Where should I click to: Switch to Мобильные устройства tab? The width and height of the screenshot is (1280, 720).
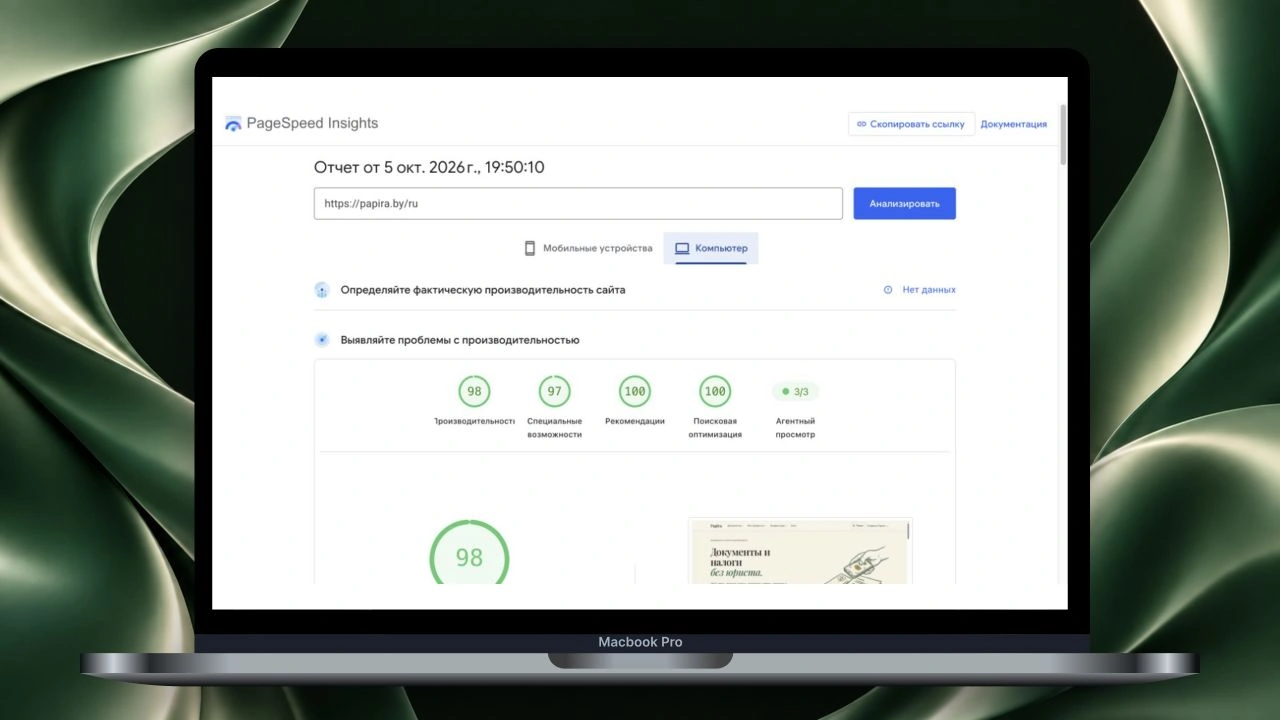click(589, 248)
